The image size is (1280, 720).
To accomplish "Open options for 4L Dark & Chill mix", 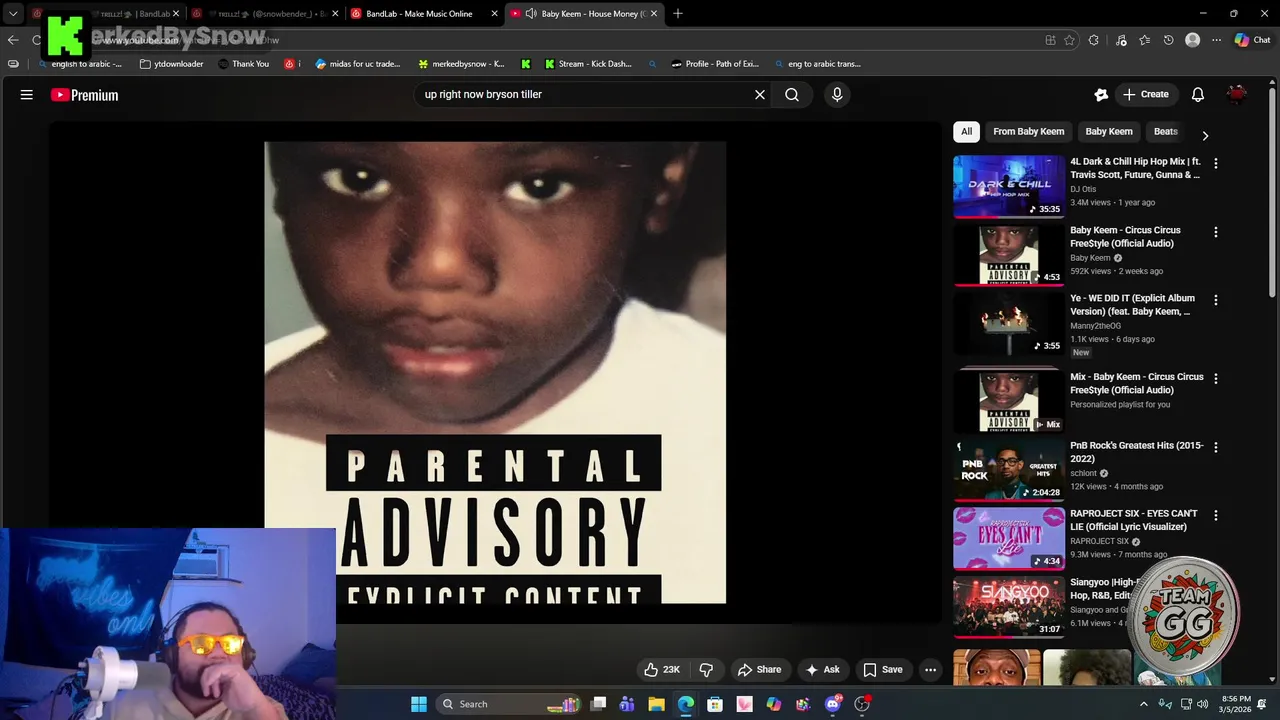I will 1216,163.
